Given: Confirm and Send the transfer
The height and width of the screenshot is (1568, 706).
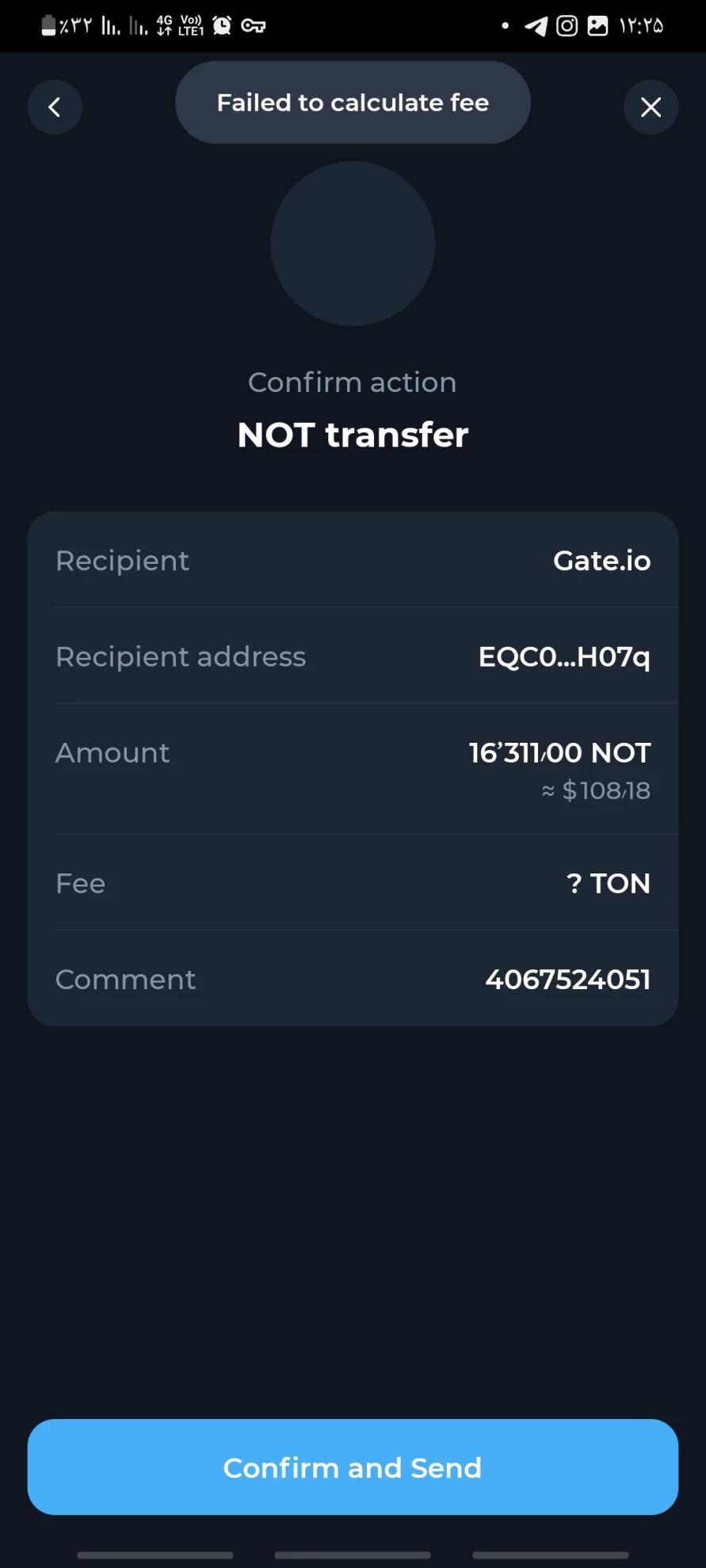Looking at the screenshot, I should click(353, 1467).
